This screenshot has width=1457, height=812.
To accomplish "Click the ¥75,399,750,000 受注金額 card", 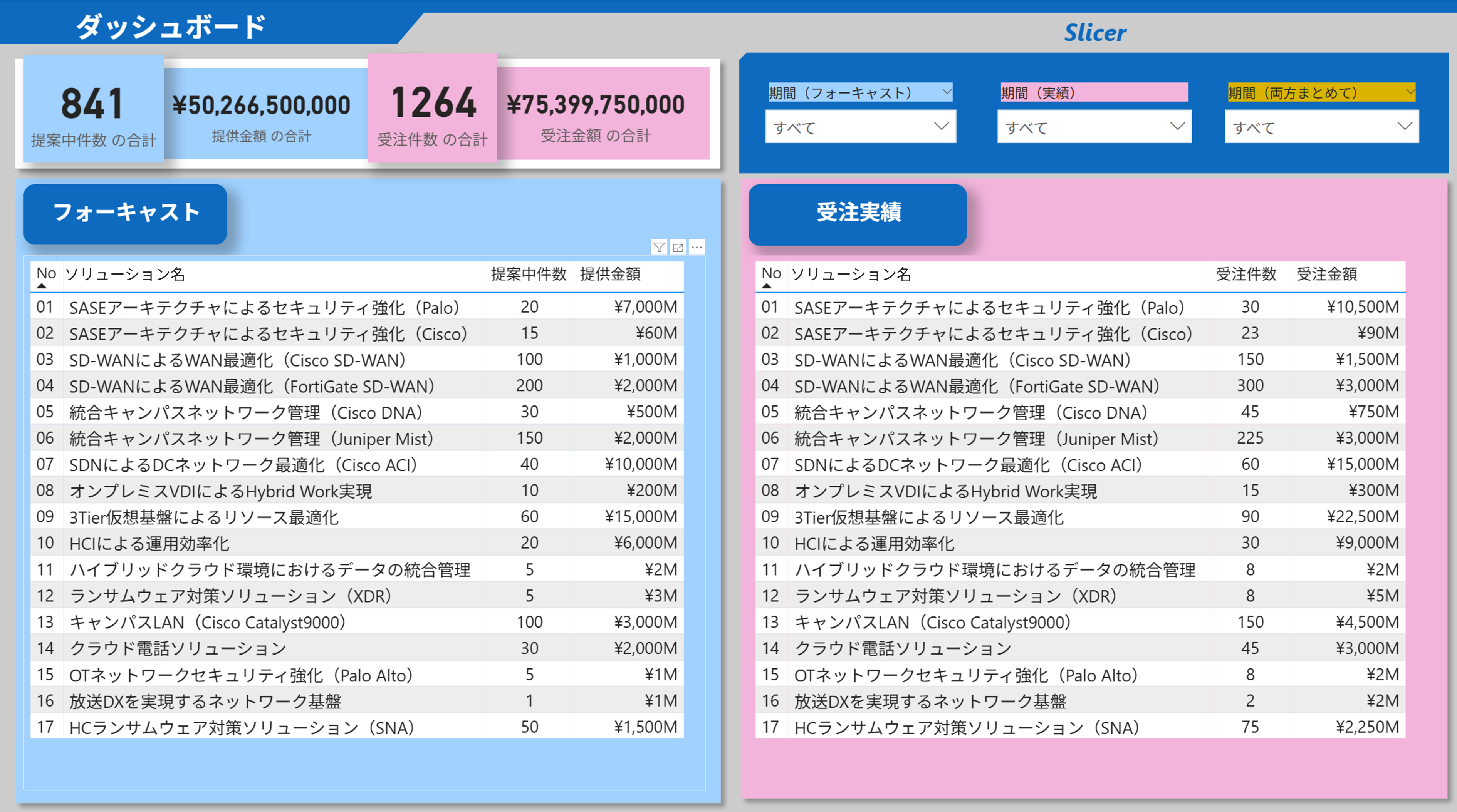I will coord(596,113).
